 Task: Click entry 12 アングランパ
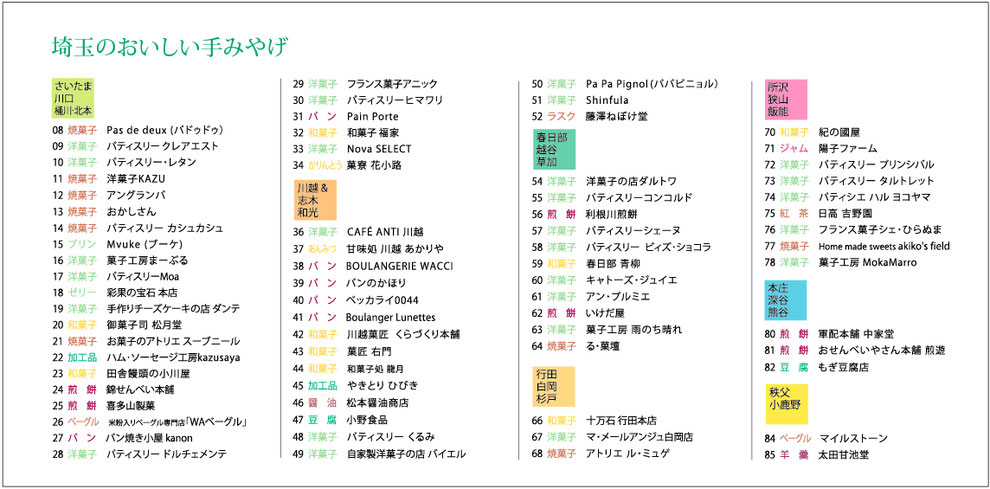(x=109, y=195)
